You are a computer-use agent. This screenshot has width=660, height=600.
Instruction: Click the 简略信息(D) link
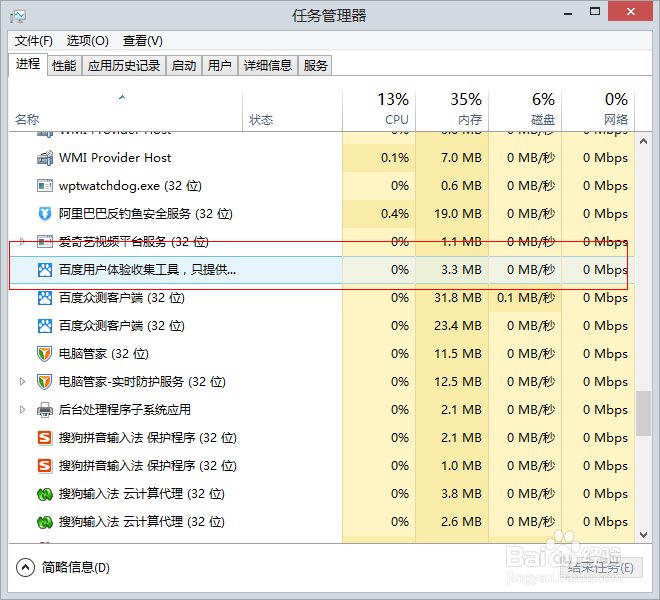pyautogui.click(x=76, y=568)
